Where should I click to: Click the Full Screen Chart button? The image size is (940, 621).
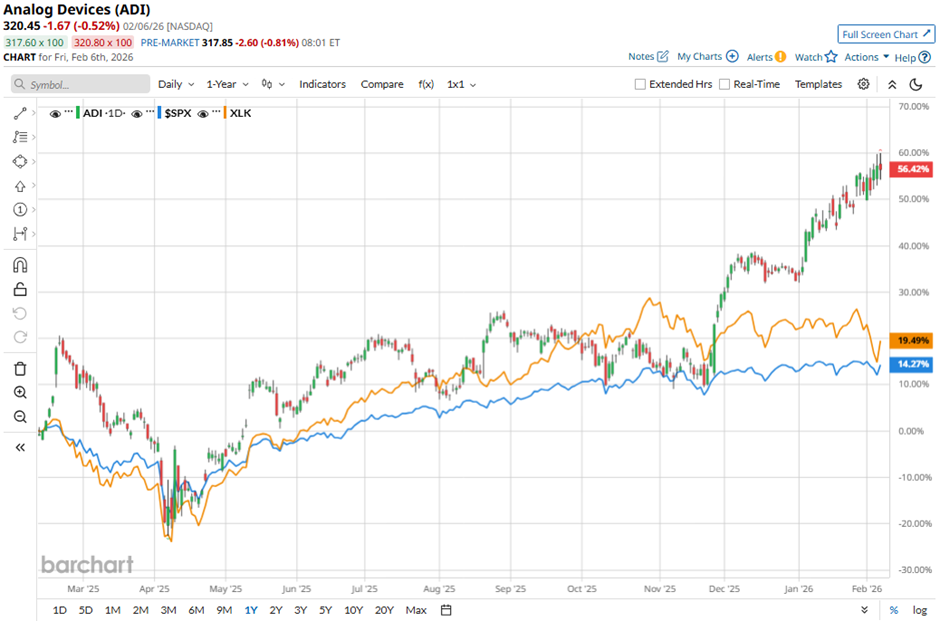click(x=887, y=34)
